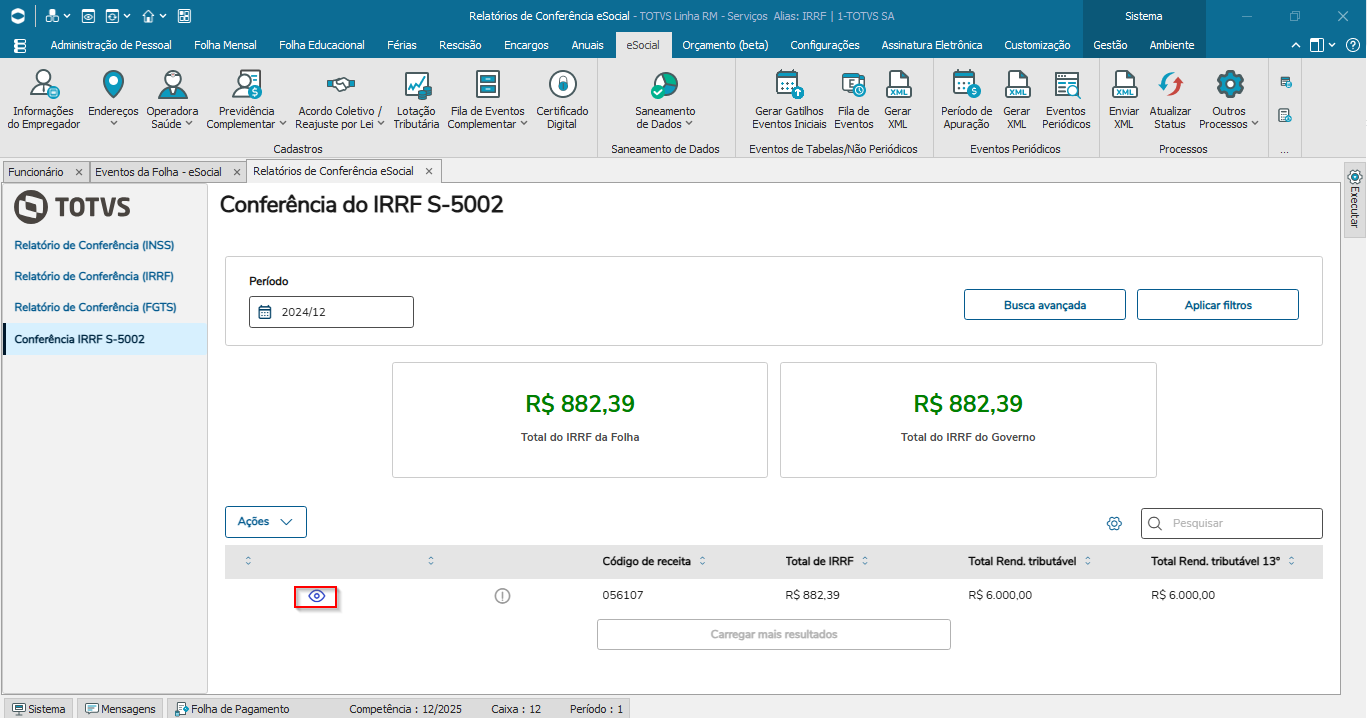Expand Operadora Saúde dropdown arrow
Screen dimensions: 1367x718
[x=189, y=124]
